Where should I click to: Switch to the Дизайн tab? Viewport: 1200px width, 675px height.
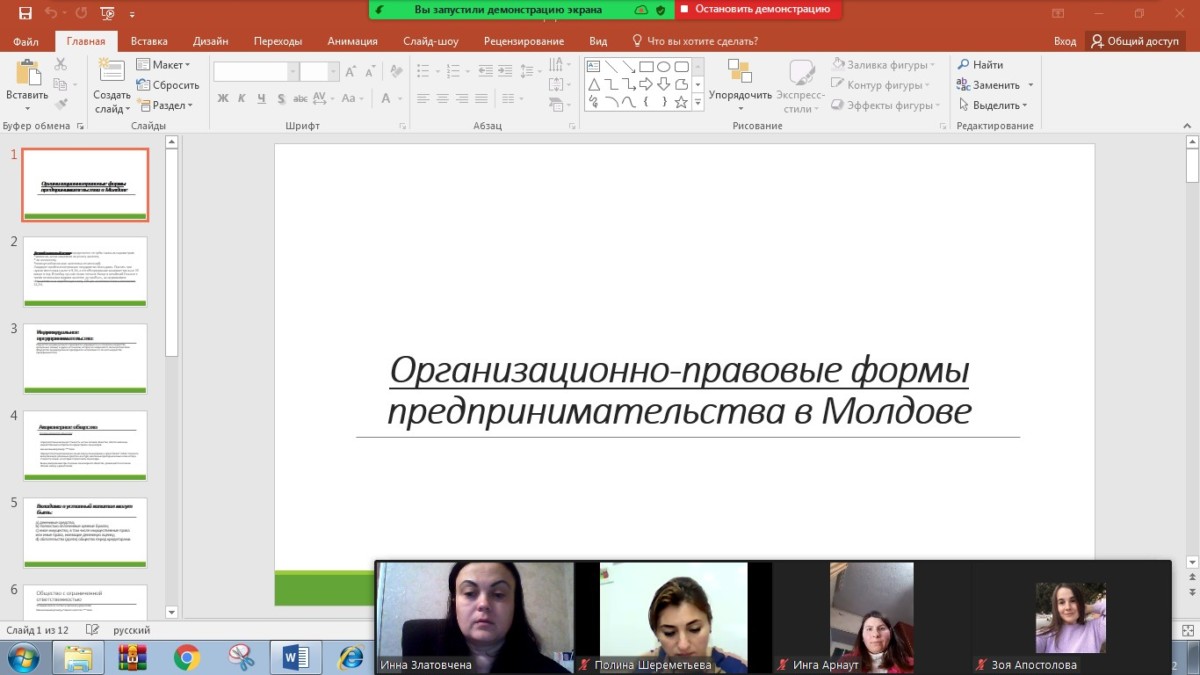tap(211, 41)
